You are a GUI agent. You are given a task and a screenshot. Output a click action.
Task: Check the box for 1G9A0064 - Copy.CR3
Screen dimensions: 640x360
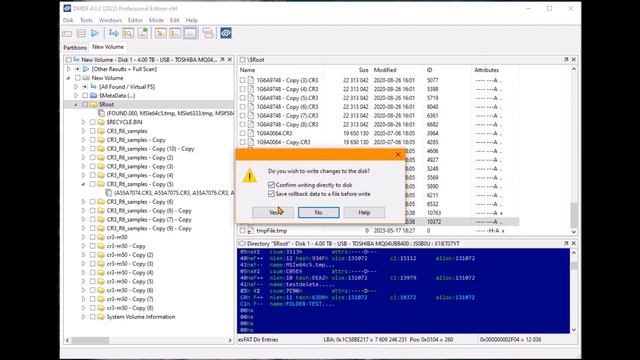242,142
